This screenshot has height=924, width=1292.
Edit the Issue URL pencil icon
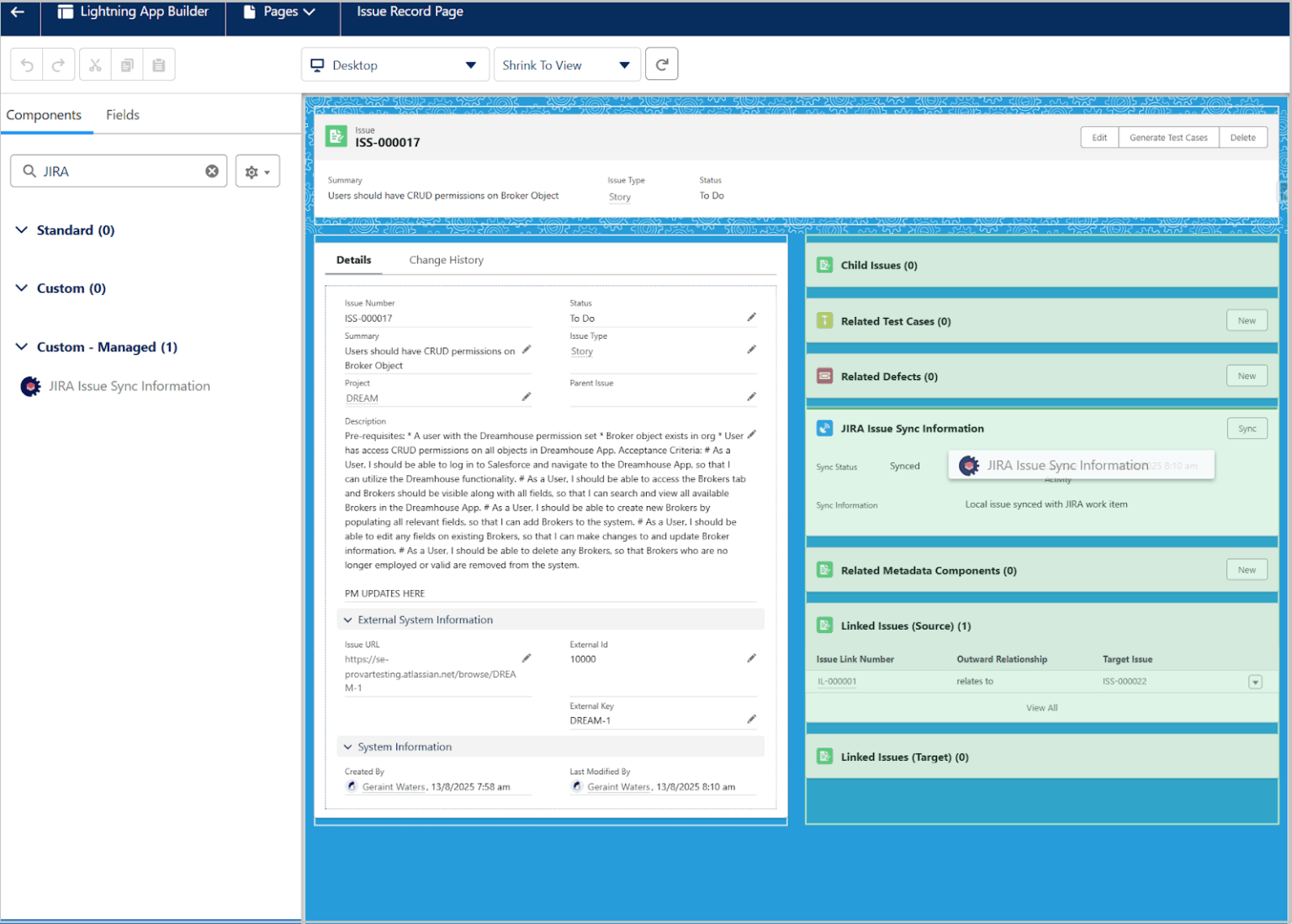(527, 657)
